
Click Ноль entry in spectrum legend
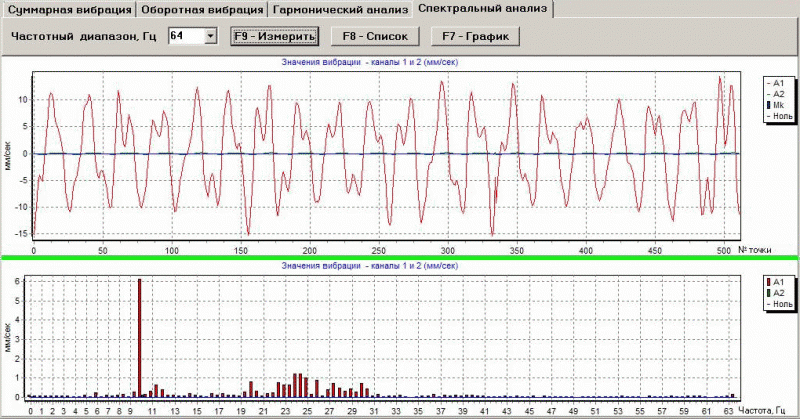[780, 304]
